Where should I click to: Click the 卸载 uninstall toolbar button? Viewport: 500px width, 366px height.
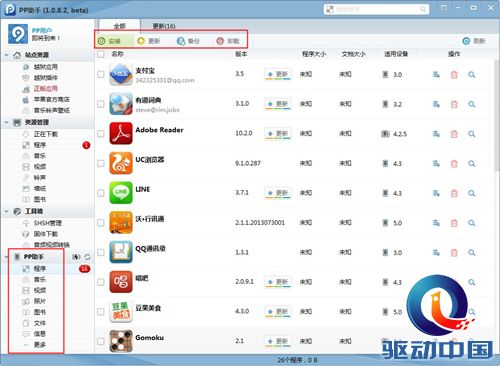coord(228,41)
